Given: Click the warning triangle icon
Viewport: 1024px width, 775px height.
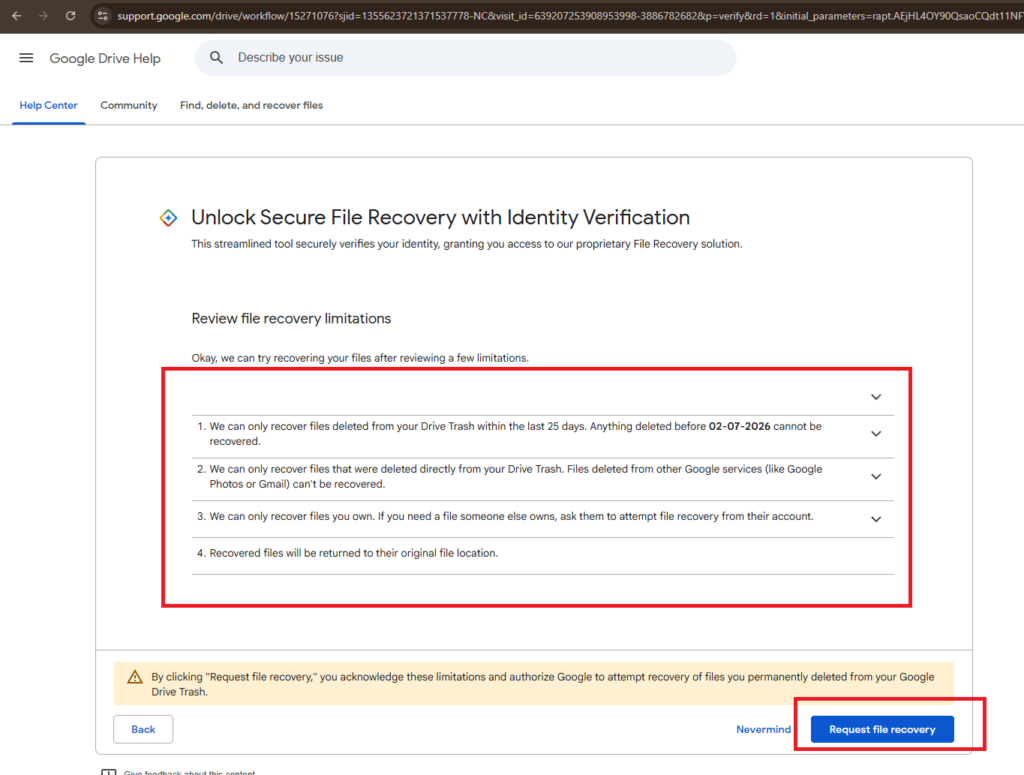Looking at the screenshot, I should (x=135, y=677).
